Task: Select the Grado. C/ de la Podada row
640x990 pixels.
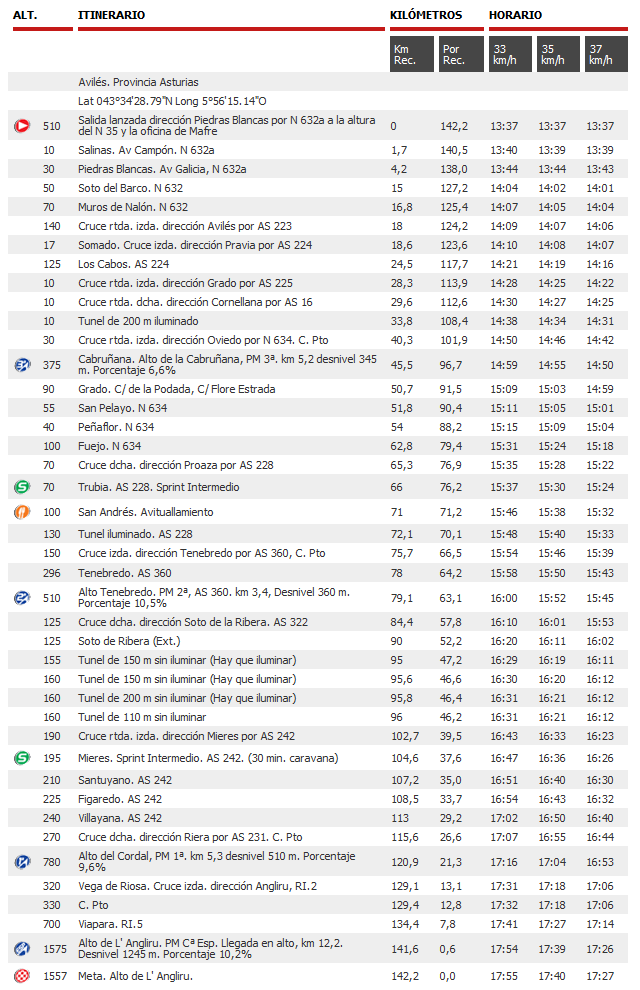Action: [x=176, y=389]
